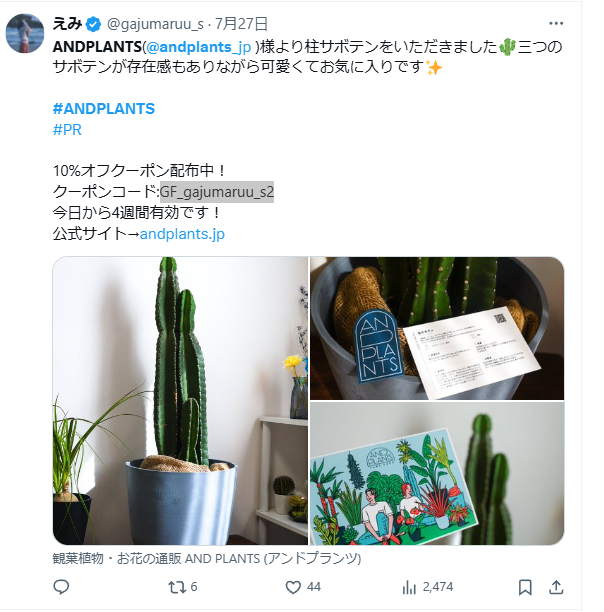Click the 7月27日 tweet date
Image resolution: width=604 pixels, height=612 pixels.
[x=242, y=24]
